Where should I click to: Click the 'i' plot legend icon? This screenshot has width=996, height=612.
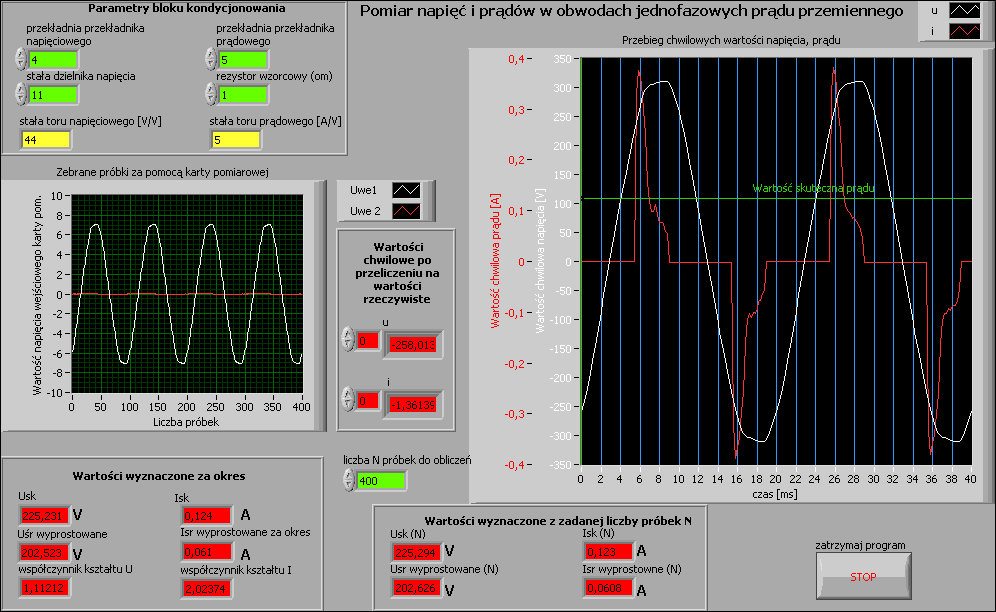tap(965, 31)
